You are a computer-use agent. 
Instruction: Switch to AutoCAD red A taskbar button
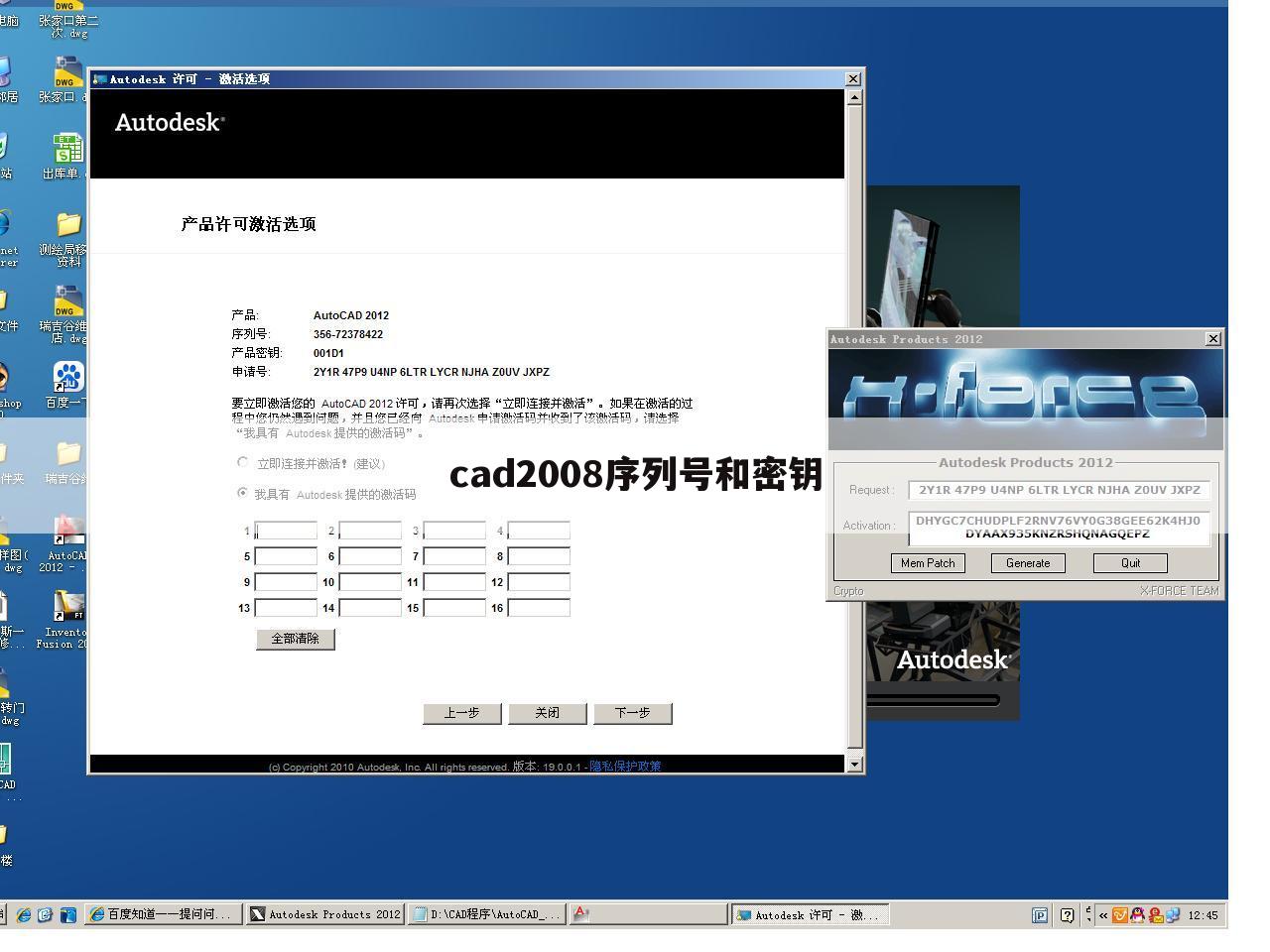point(649,914)
